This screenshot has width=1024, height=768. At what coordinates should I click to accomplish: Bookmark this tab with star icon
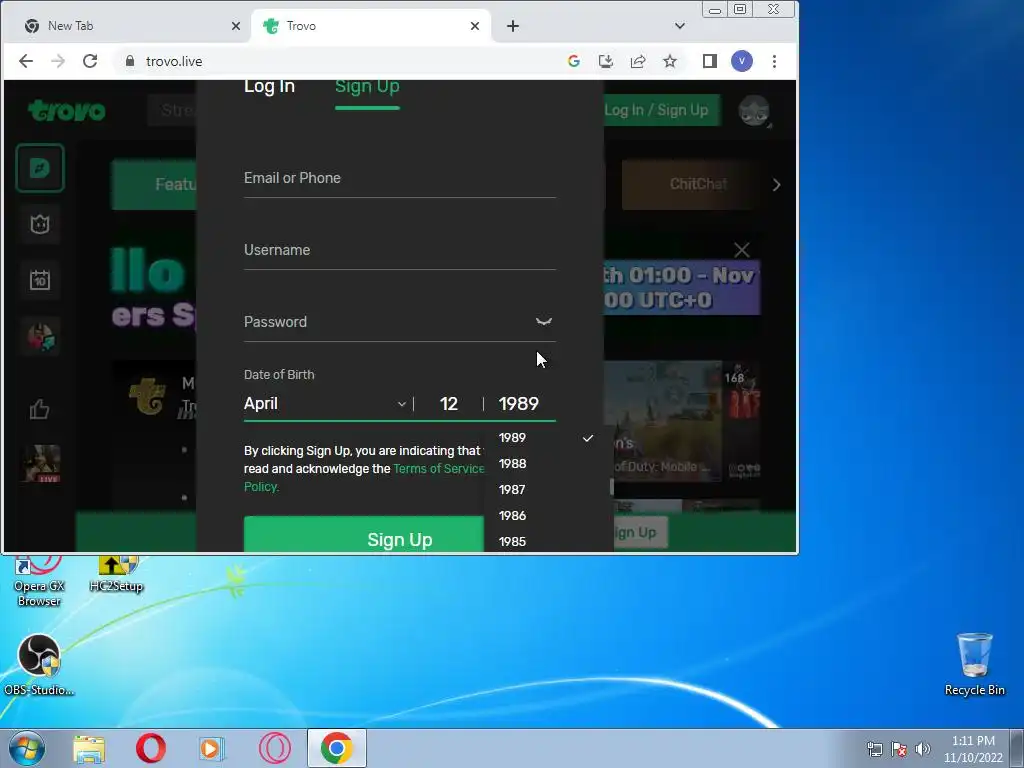[x=670, y=61]
